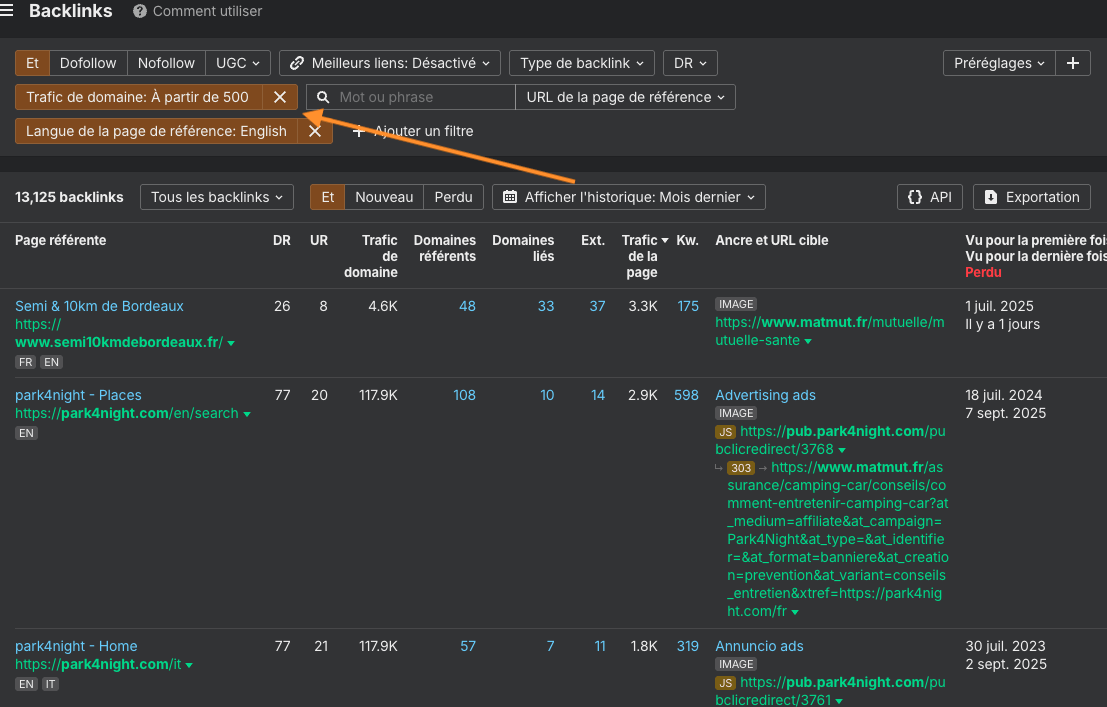This screenshot has width=1107, height=707.
Task: Open the Préréglages menu
Action: point(999,63)
